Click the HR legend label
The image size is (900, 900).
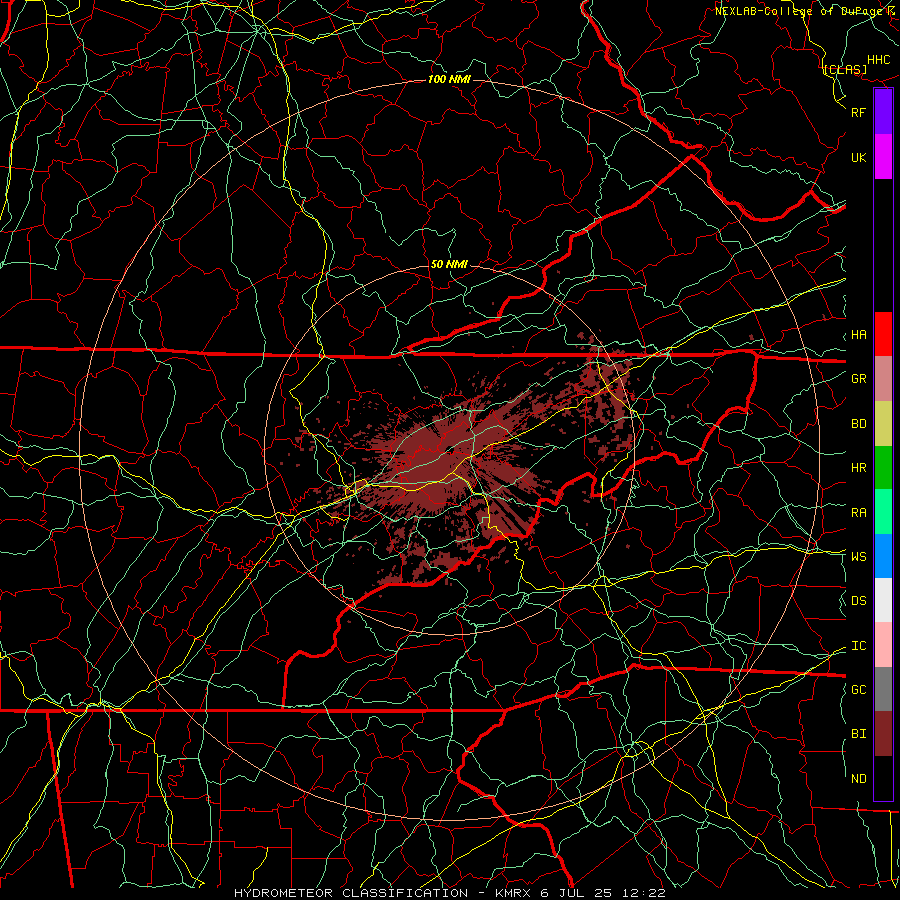(x=858, y=468)
